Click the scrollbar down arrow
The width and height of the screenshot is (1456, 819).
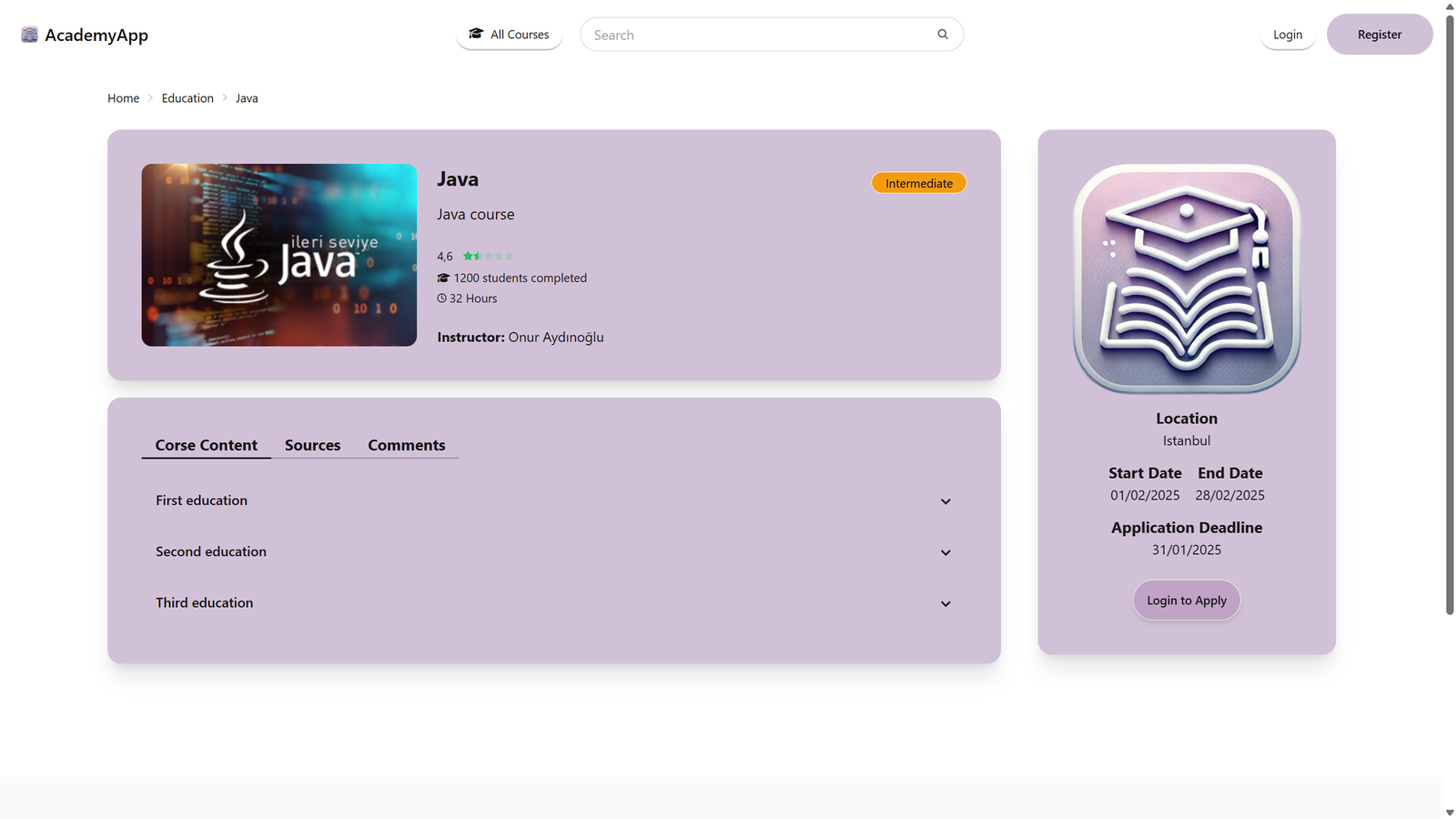click(1450, 813)
